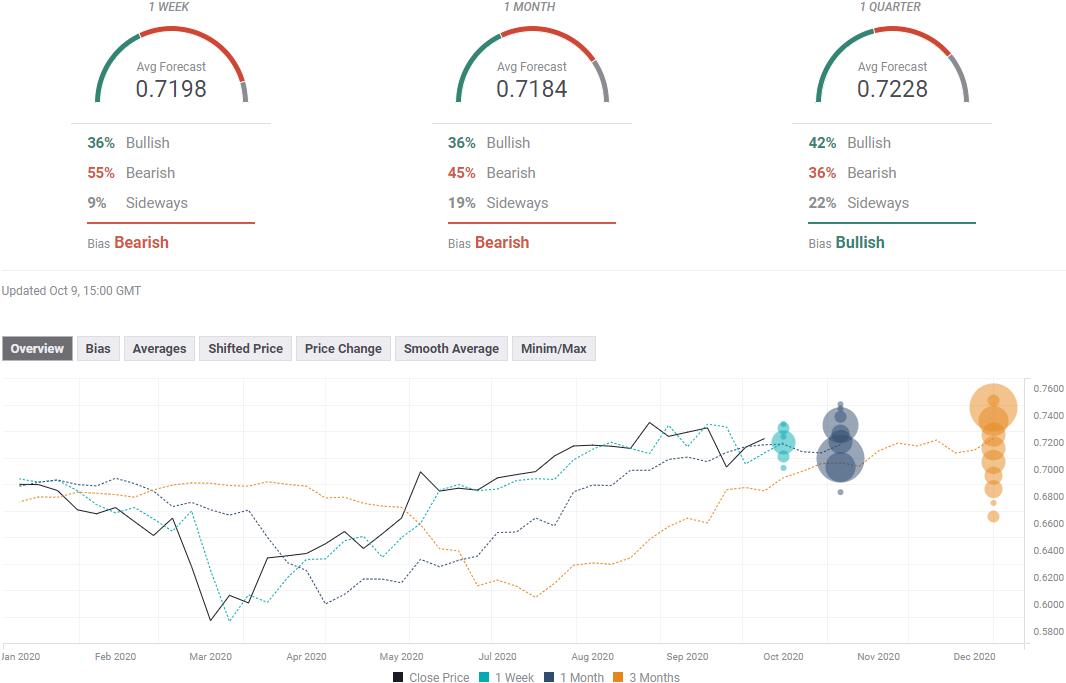This screenshot has height=683, width=1066.
Task: Click the Oct 2020 axis label
Action: [783, 656]
